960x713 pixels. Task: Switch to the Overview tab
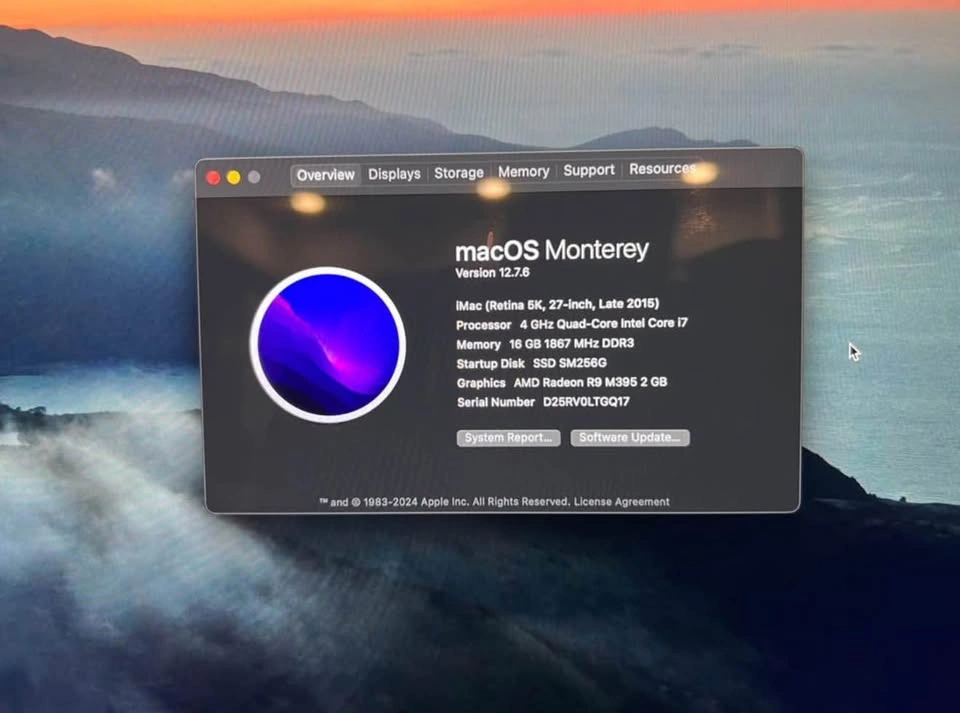325,175
